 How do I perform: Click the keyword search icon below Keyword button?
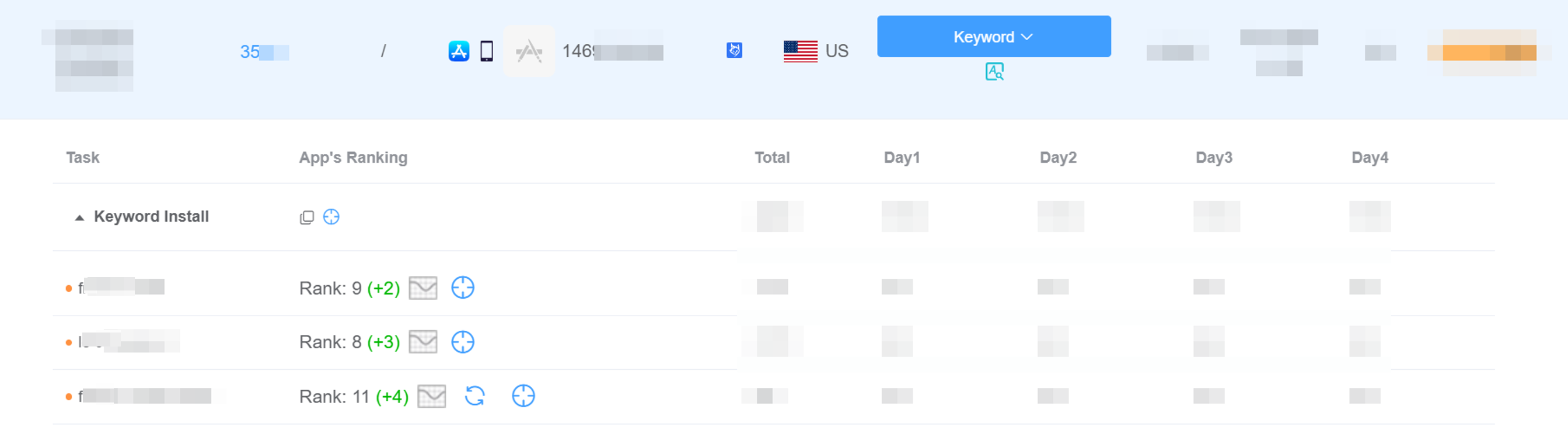click(994, 72)
